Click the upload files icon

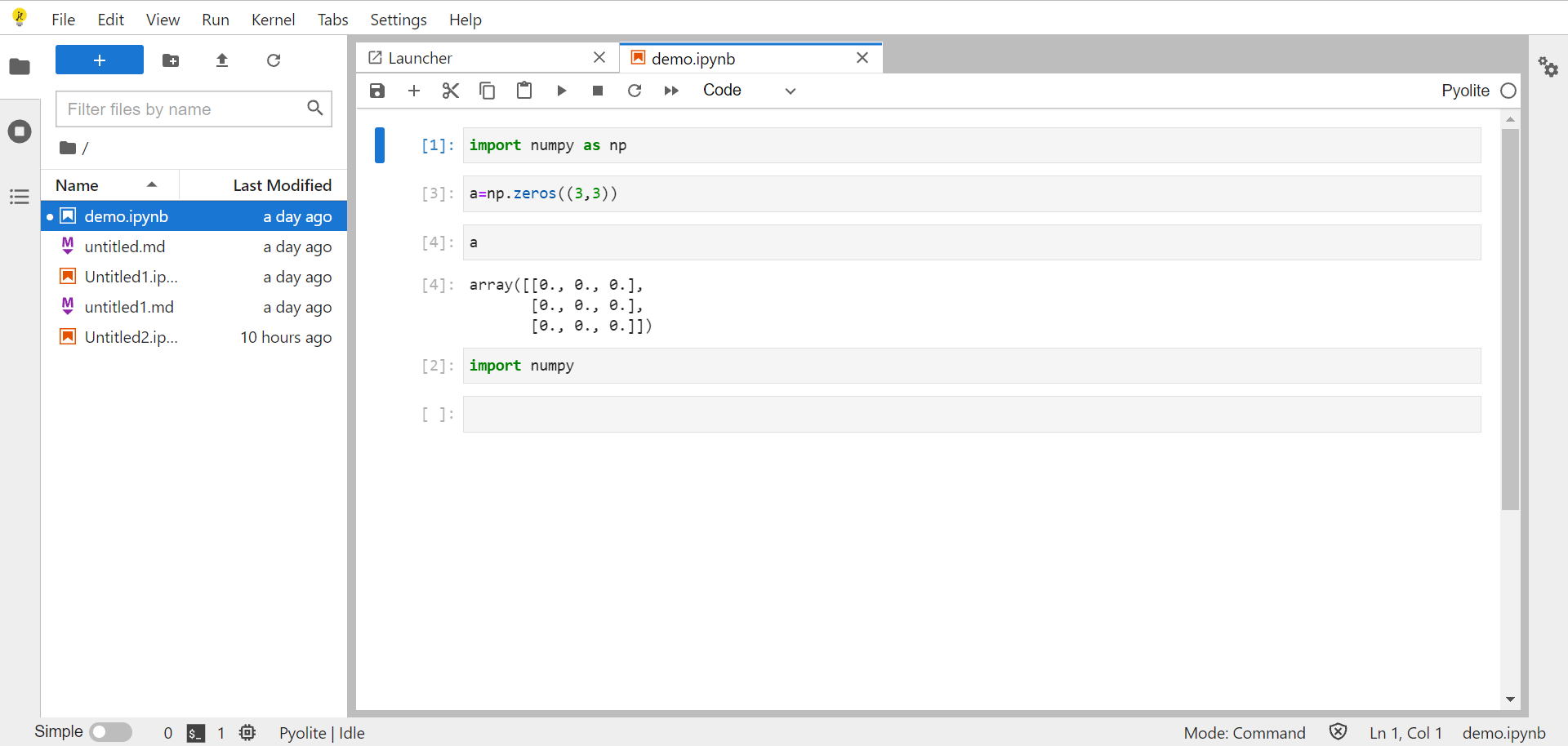pyautogui.click(x=222, y=60)
